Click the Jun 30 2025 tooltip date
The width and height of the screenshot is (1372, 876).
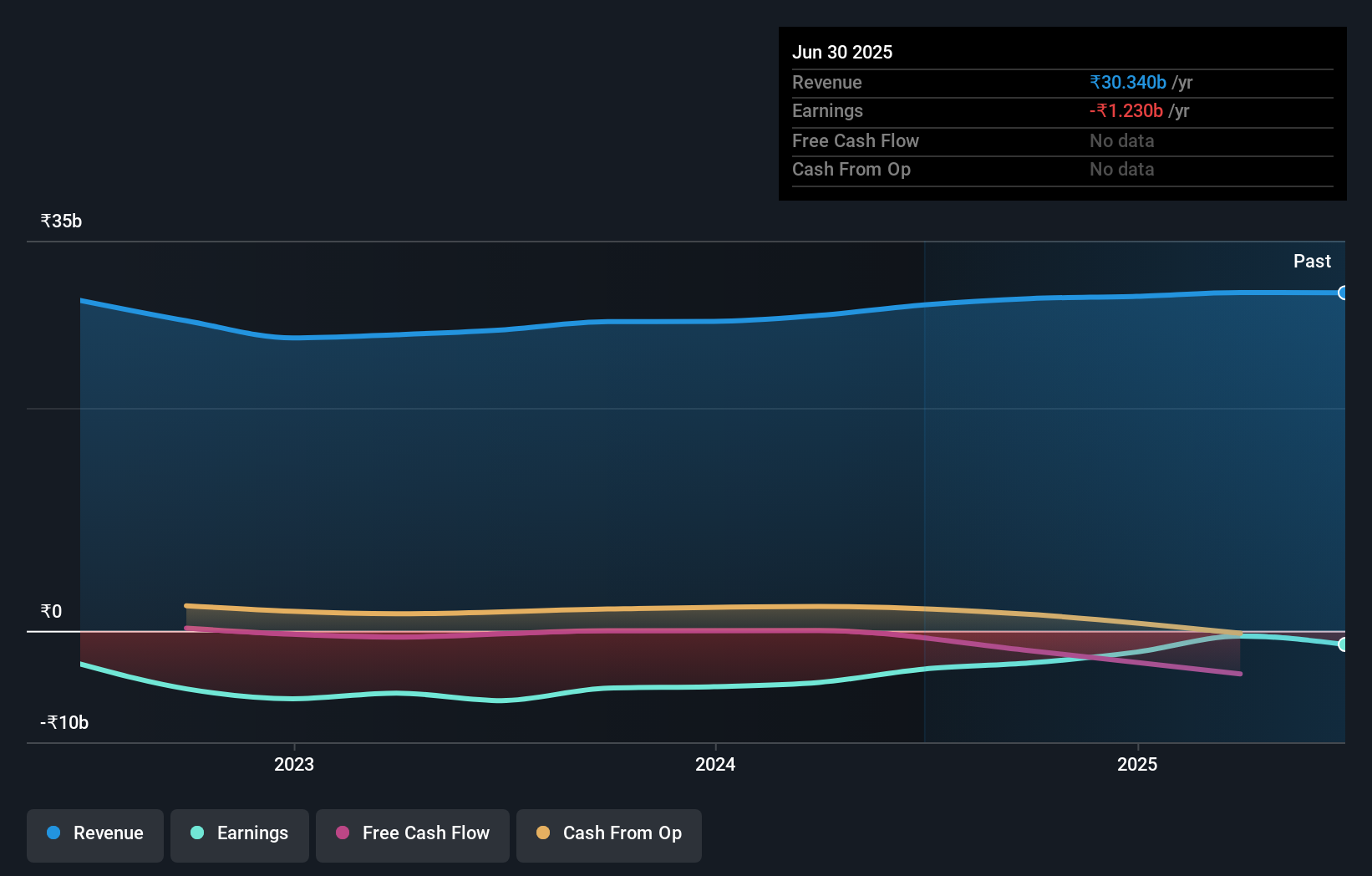[x=842, y=52]
